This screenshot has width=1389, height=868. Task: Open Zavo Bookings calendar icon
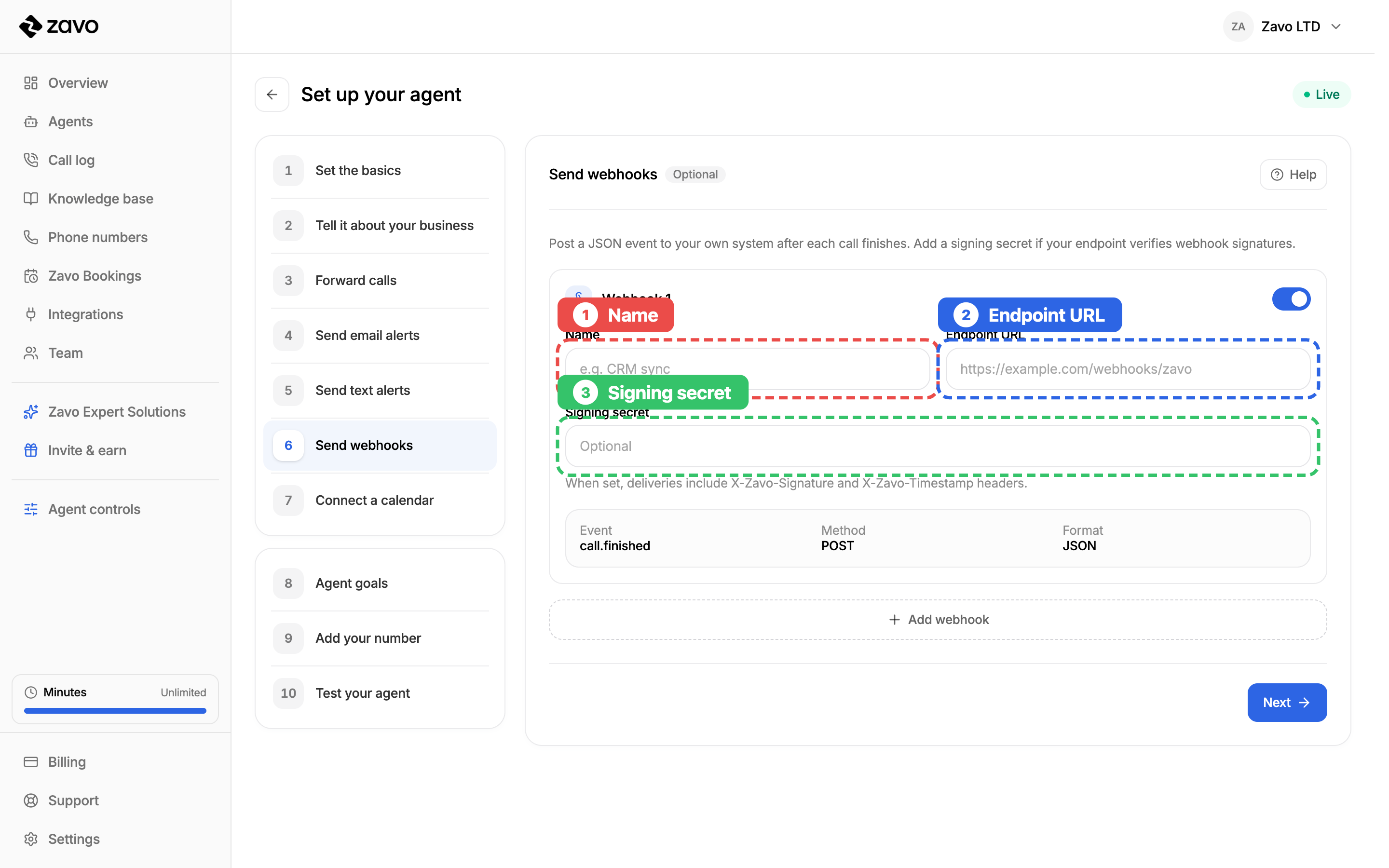coord(31,276)
